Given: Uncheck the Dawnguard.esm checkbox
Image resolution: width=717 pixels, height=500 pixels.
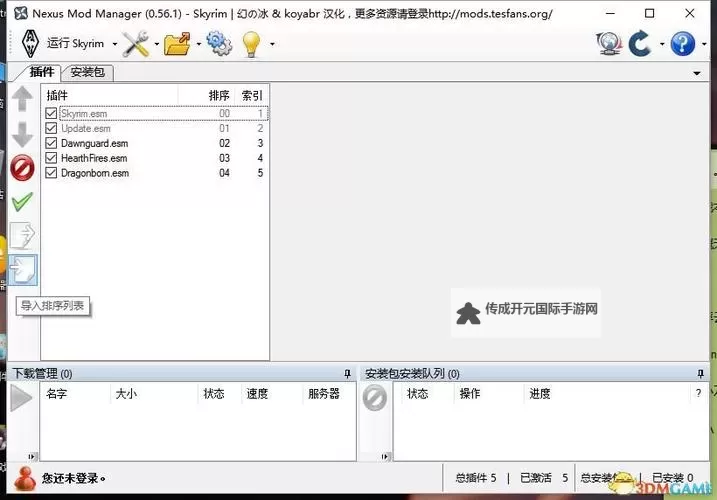Looking at the screenshot, I should [x=51, y=143].
